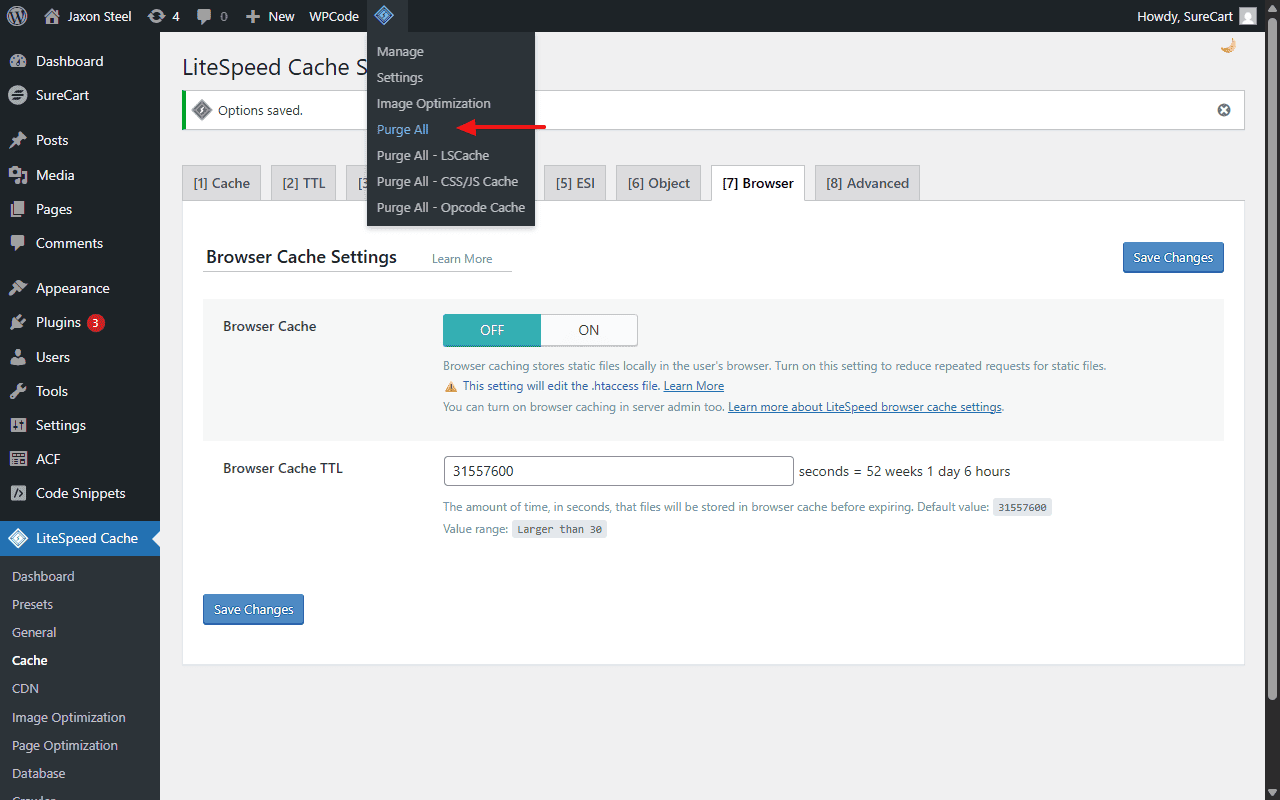This screenshot has height=800, width=1280.
Task: Click the Comments speech bubble icon in sidebar
Action: (x=18, y=243)
